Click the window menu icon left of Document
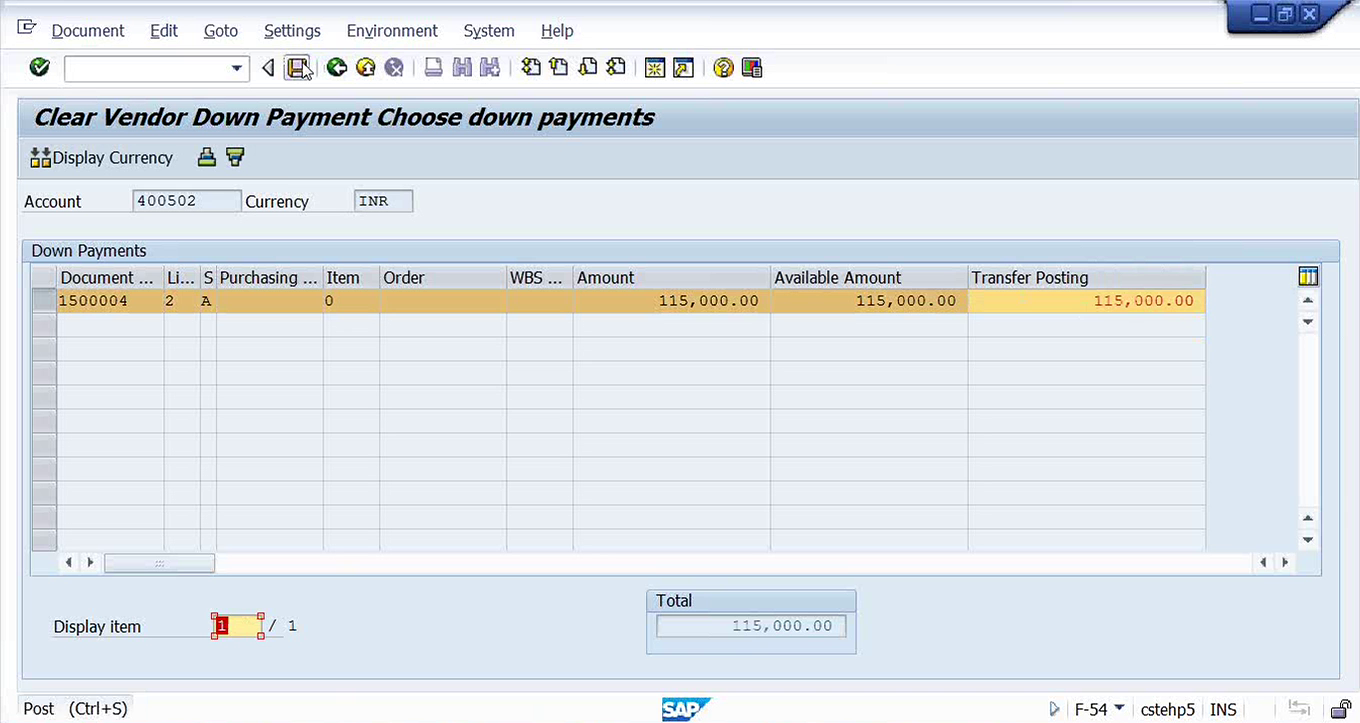1360x723 pixels. tap(27, 28)
